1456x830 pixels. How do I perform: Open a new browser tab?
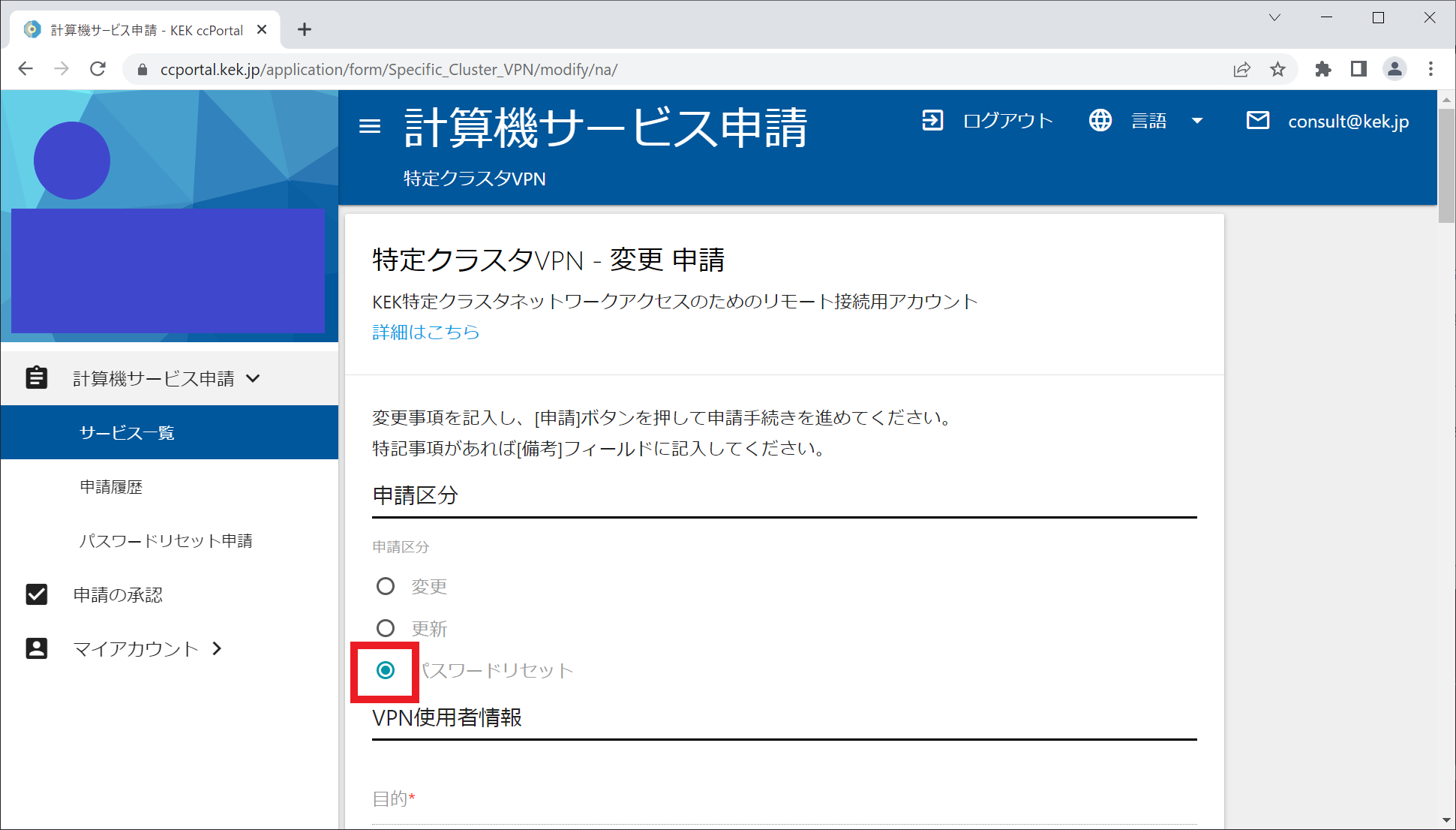(x=304, y=29)
